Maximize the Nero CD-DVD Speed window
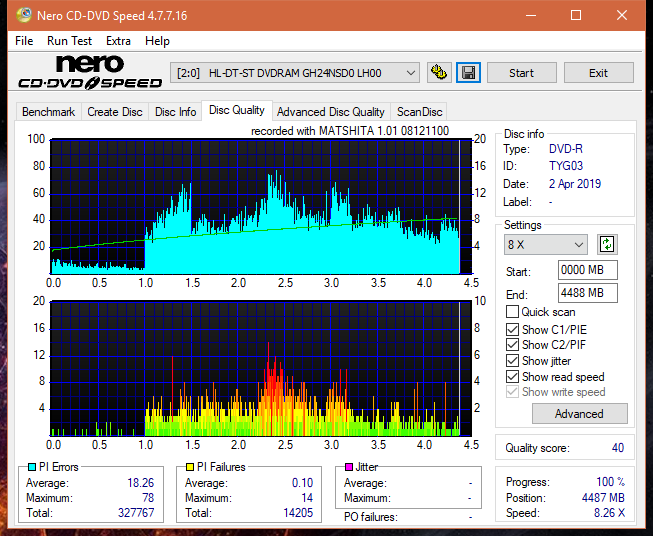Viewport: 653px width, 536px height. [576, 15]
